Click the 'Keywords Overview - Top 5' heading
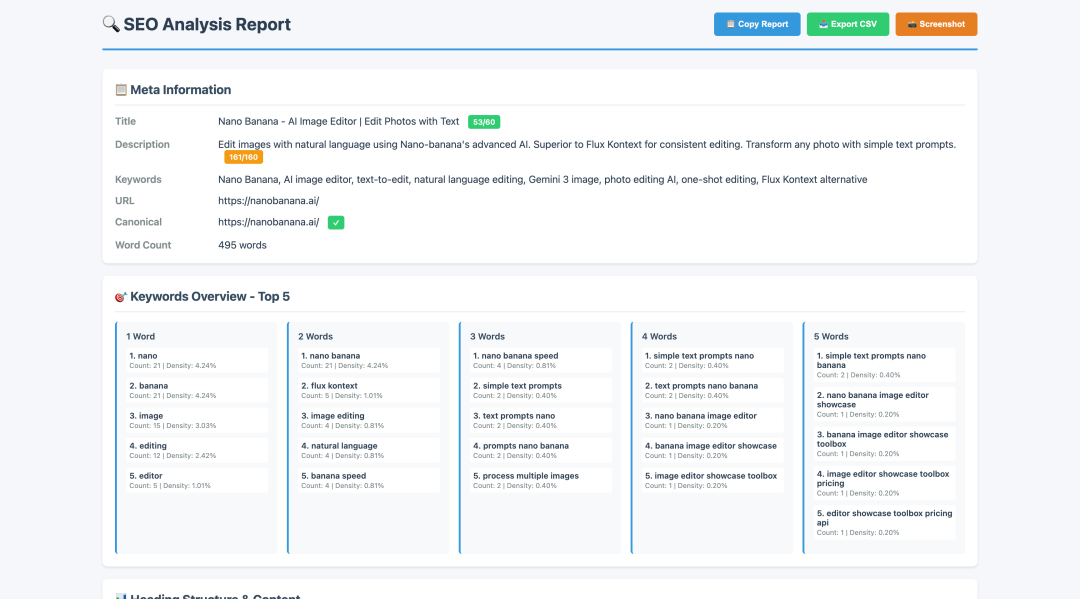Viewport: 1080px width, 599px height. click(210, 297)
